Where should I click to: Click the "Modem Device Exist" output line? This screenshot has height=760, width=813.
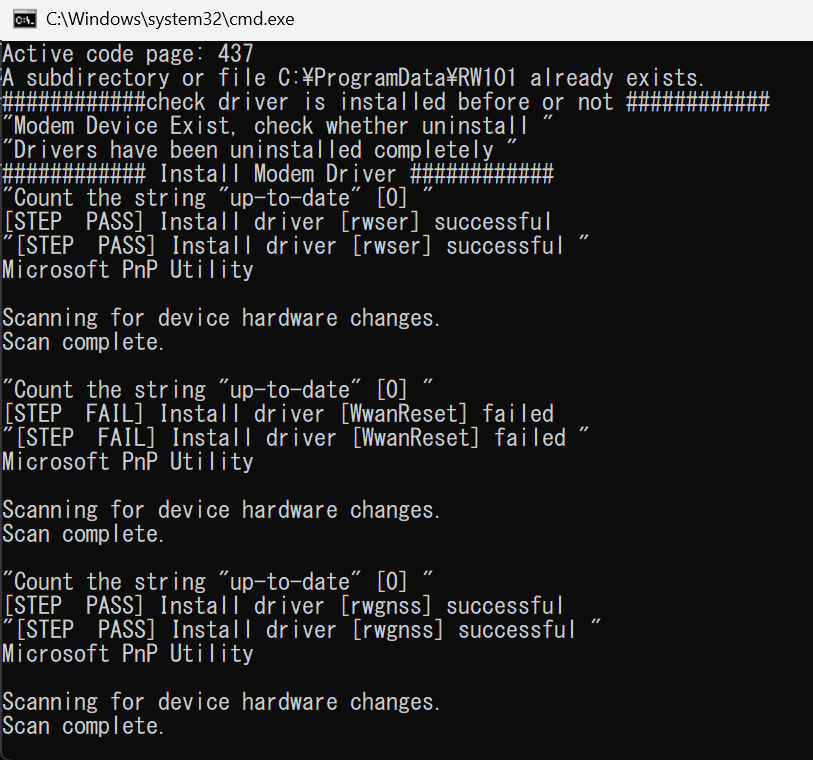[x=277, y=125]
